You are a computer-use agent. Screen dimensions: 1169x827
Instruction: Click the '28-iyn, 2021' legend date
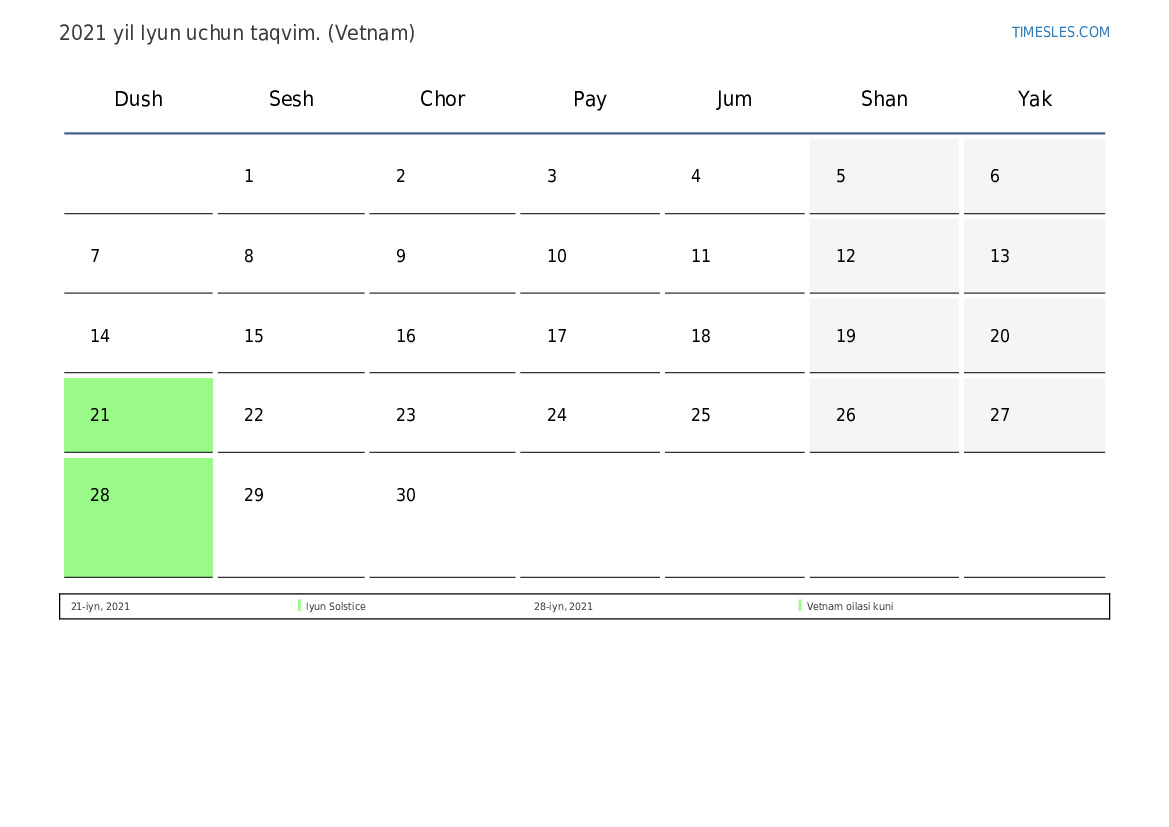tap(563, 606)
